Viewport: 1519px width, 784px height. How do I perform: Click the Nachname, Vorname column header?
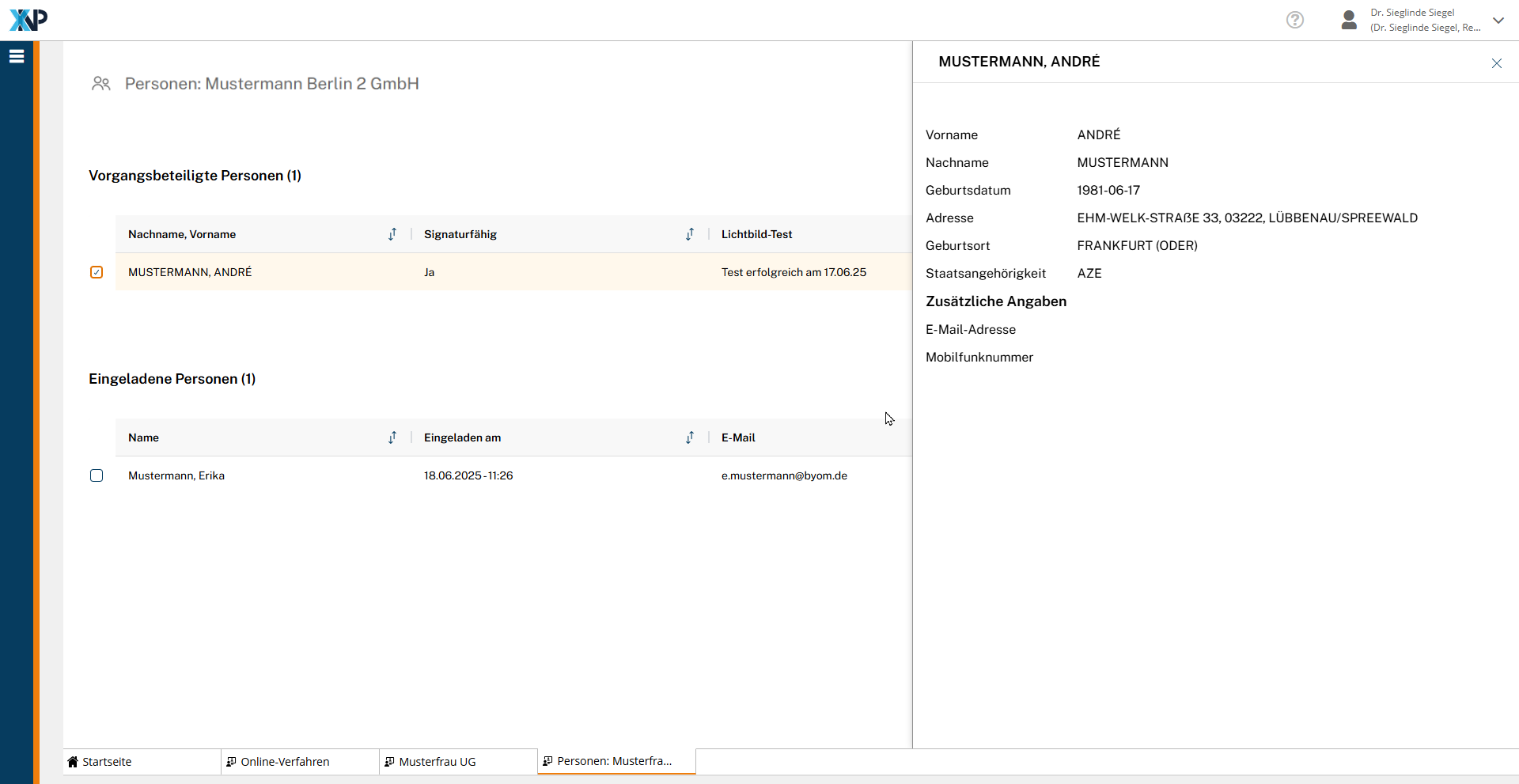[182, 234]
